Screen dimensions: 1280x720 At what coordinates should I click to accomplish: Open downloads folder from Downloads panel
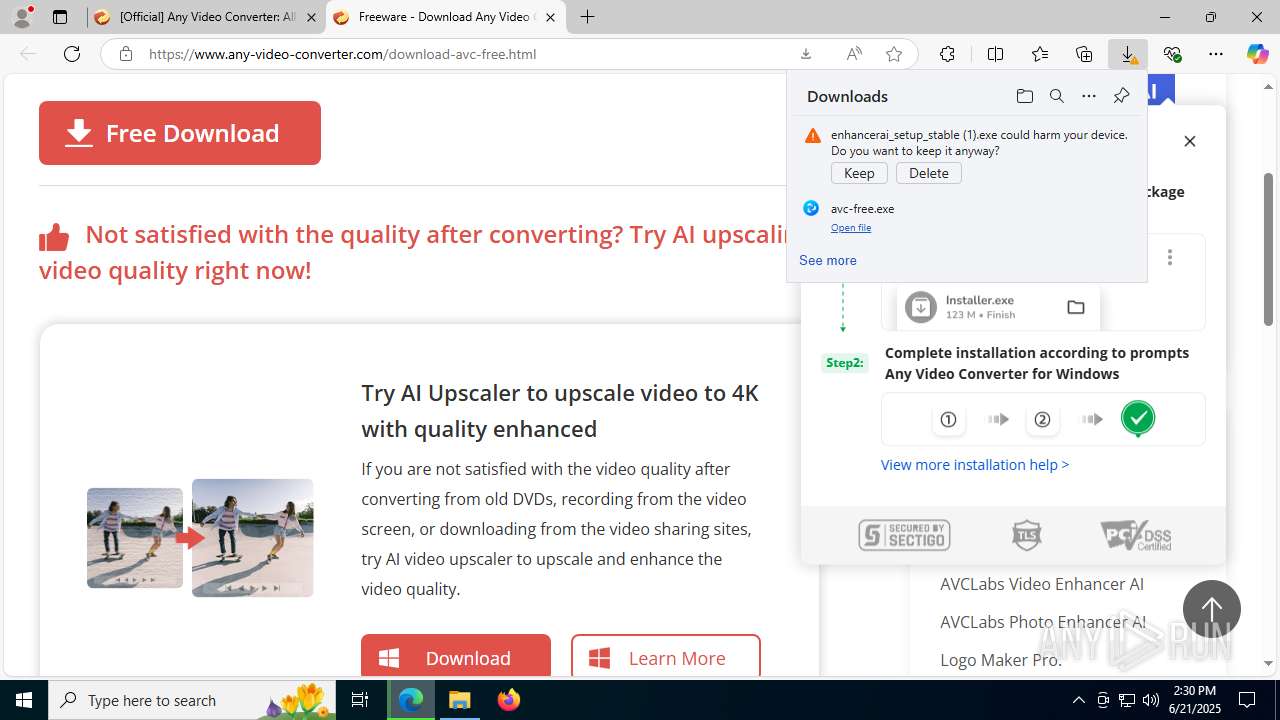tap(1024, 96)
